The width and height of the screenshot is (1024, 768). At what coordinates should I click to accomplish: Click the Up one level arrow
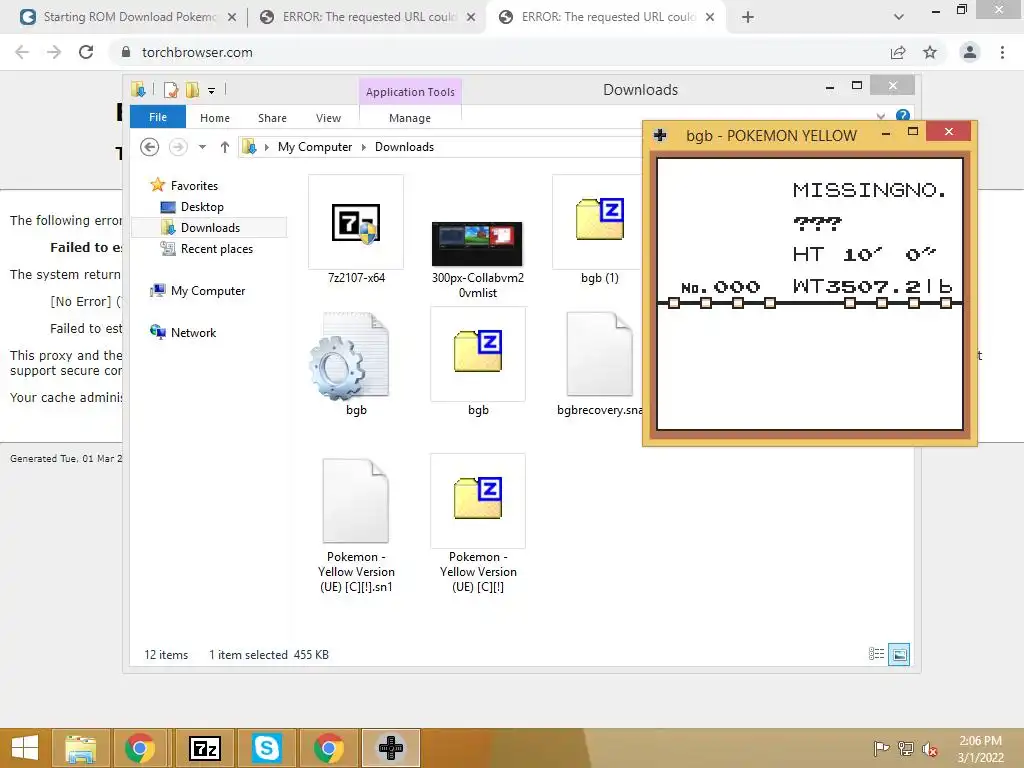pyautogui.click(x=225, y=147)
